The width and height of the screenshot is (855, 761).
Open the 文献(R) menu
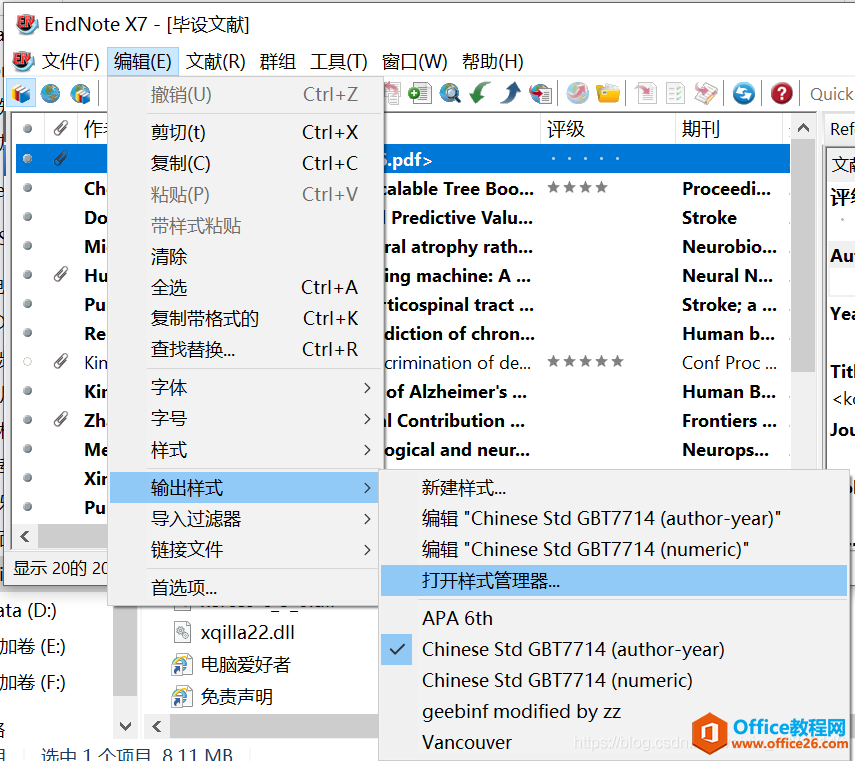[215, 61]
